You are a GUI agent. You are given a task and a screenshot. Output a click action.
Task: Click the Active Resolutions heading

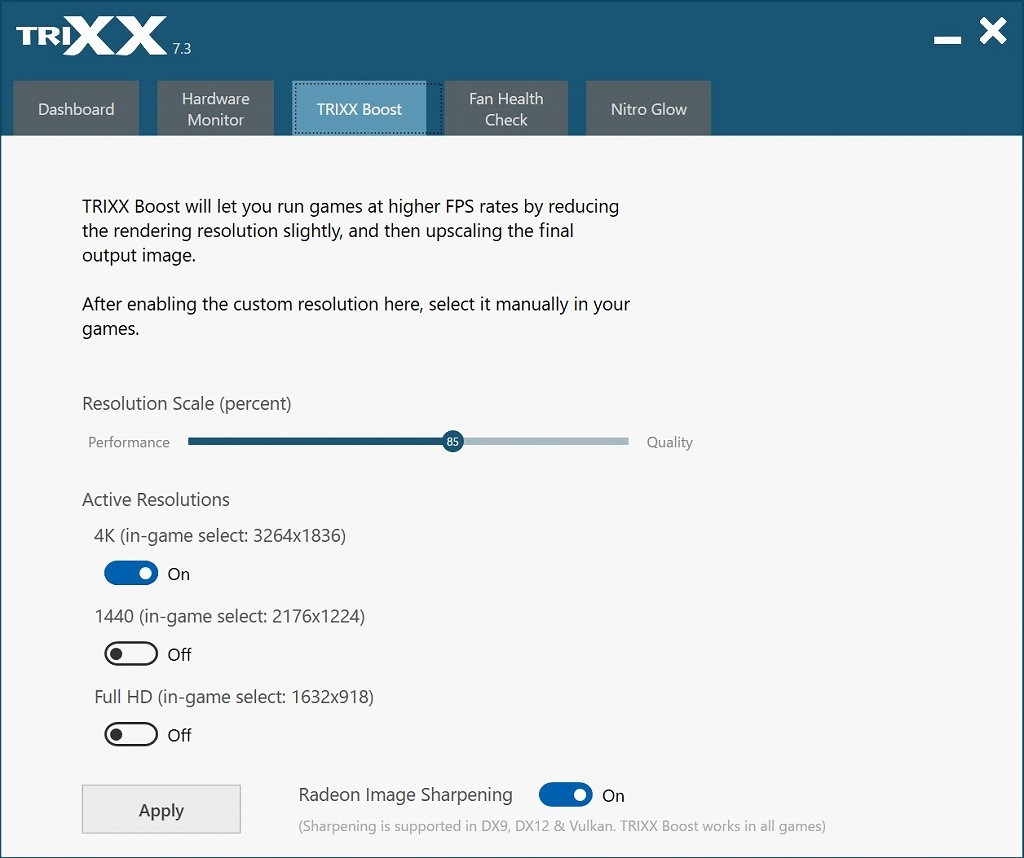[156, 500]
